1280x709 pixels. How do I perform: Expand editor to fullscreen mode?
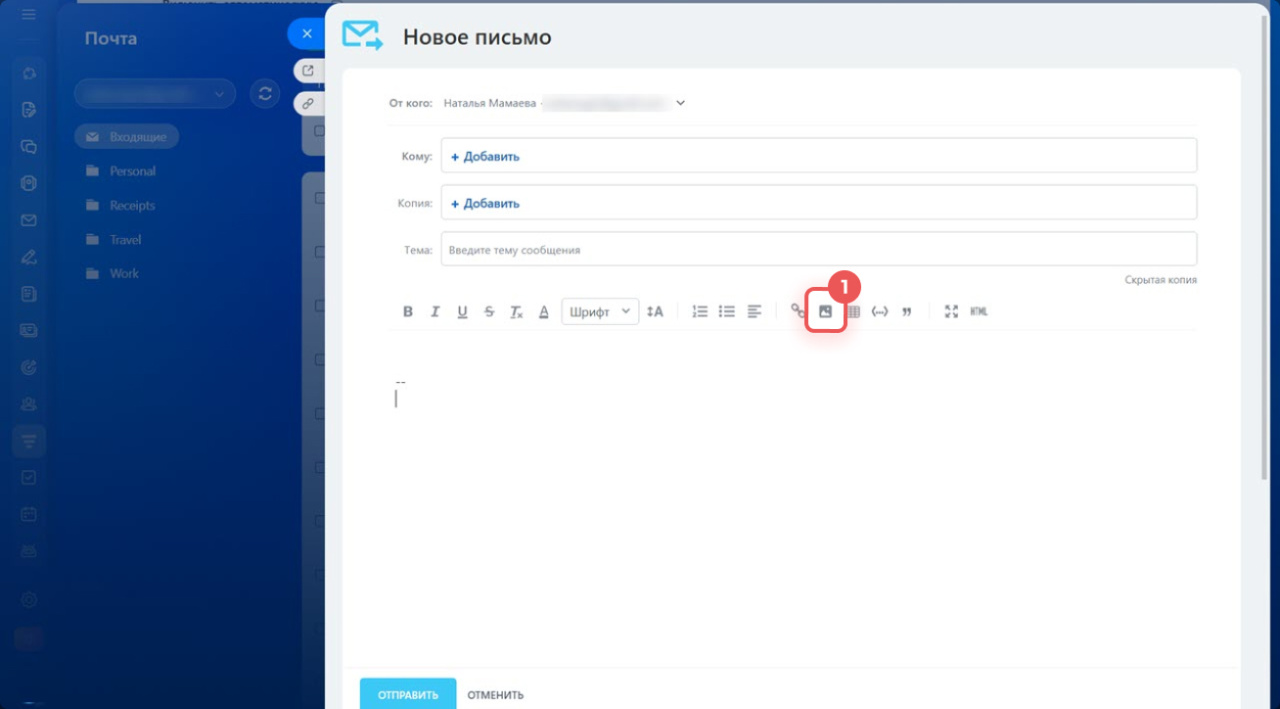951,312
